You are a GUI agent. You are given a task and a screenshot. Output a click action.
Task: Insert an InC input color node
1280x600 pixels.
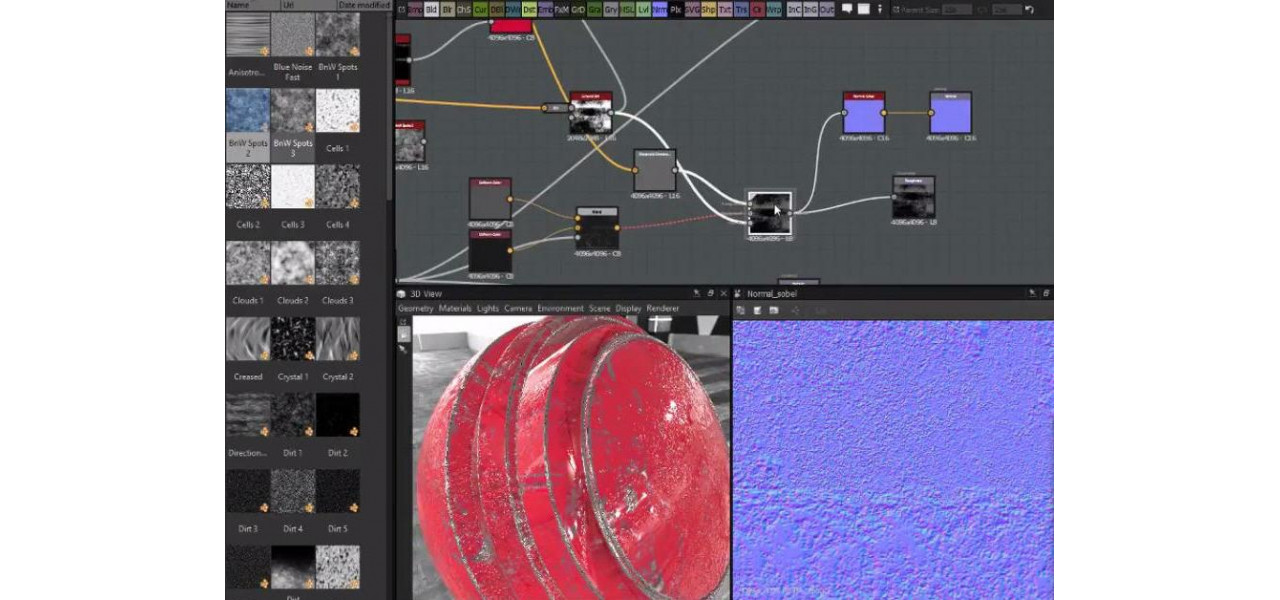(x=794, y=9)
